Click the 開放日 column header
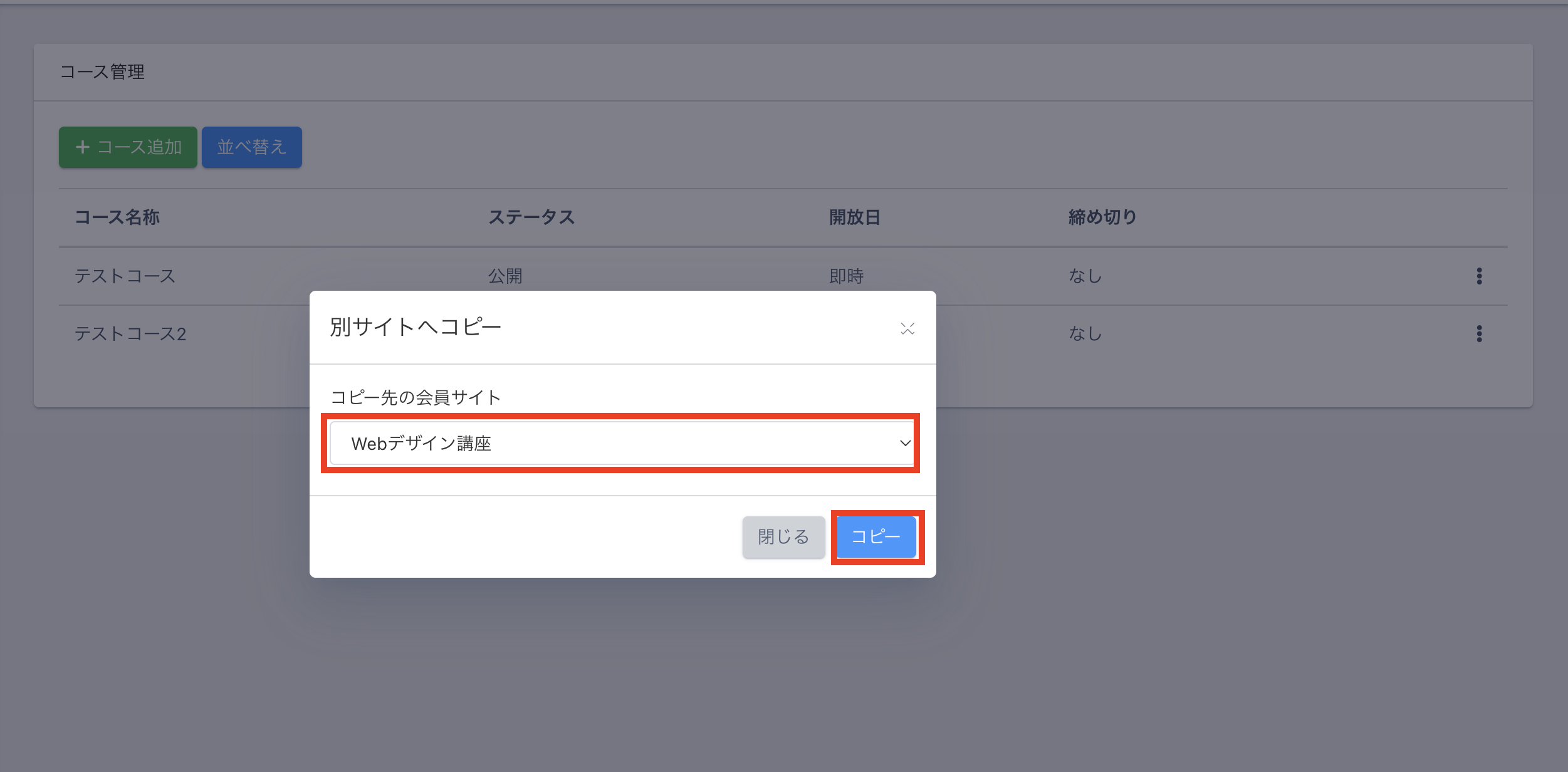Image resolution: width=1568 pixels, height=772 pixels. coord(855,217)
